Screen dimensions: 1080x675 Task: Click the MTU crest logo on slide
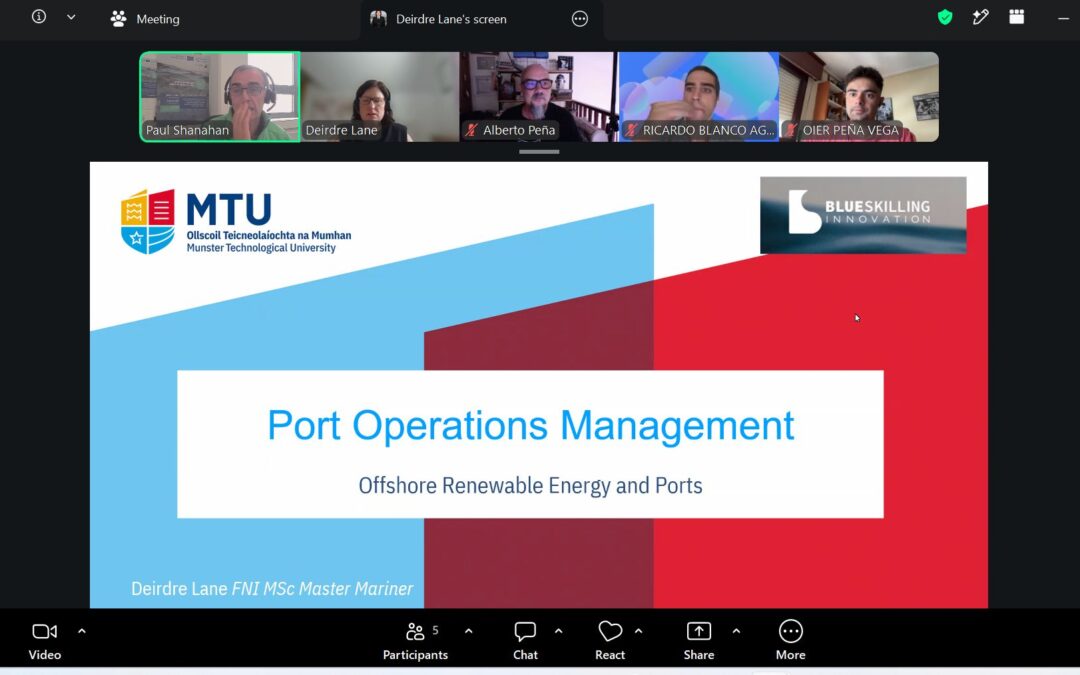147,222
